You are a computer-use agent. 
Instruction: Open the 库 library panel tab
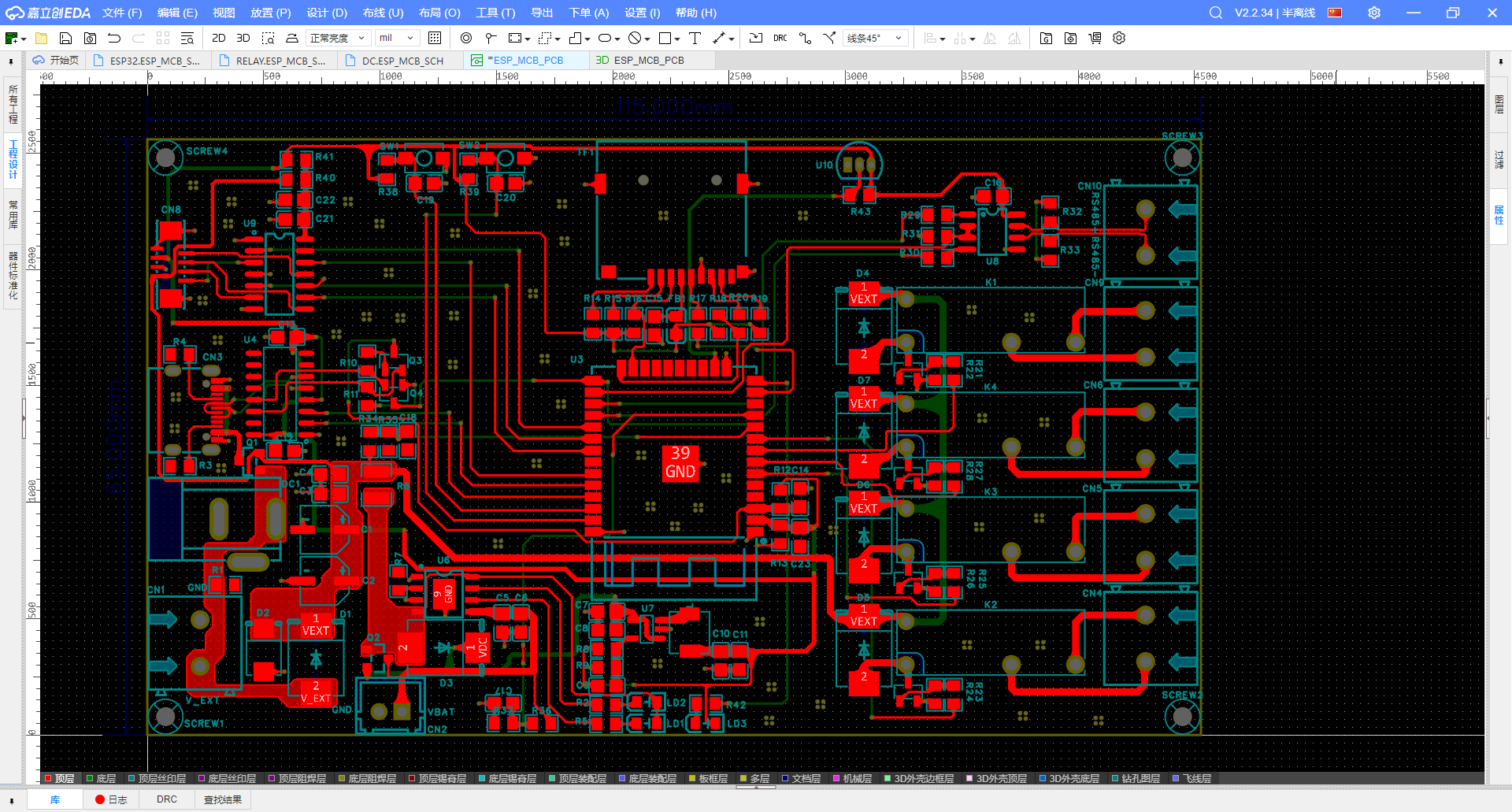click(55, 799)
